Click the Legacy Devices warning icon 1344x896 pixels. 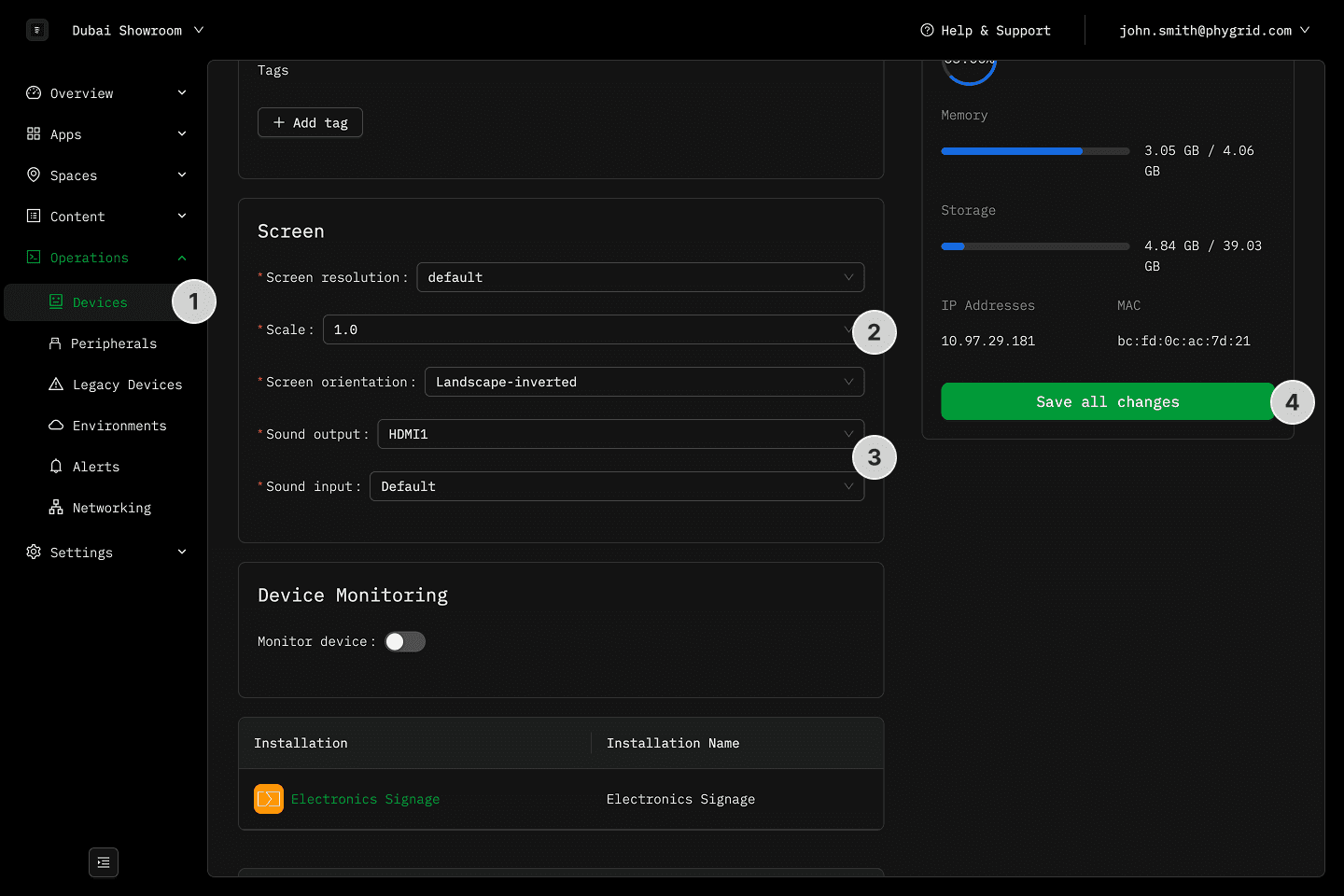[x=56, y=384]
